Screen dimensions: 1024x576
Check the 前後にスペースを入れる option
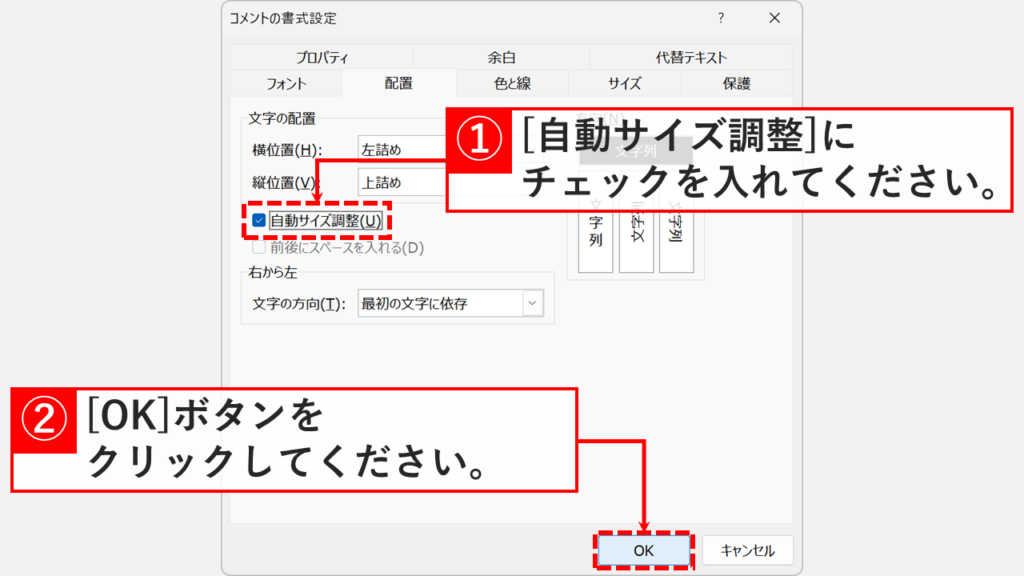(x=259, y=248)
